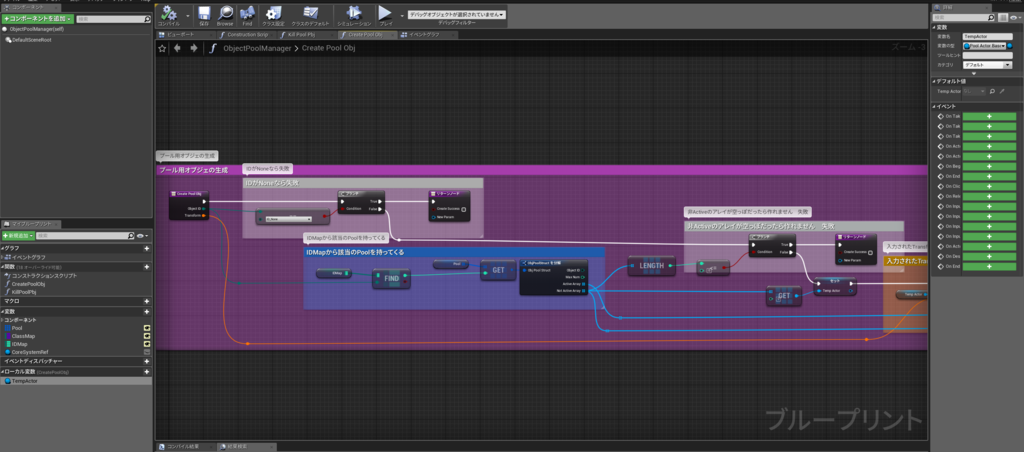Open イベントグラフ in My Blueprint list

coord(29,257)
